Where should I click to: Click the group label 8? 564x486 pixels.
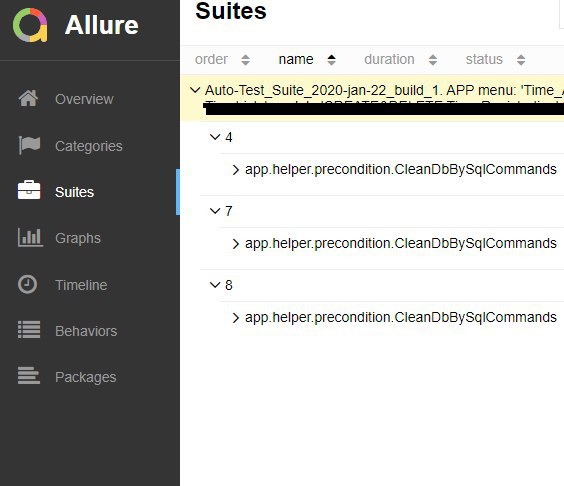(229, 285)
